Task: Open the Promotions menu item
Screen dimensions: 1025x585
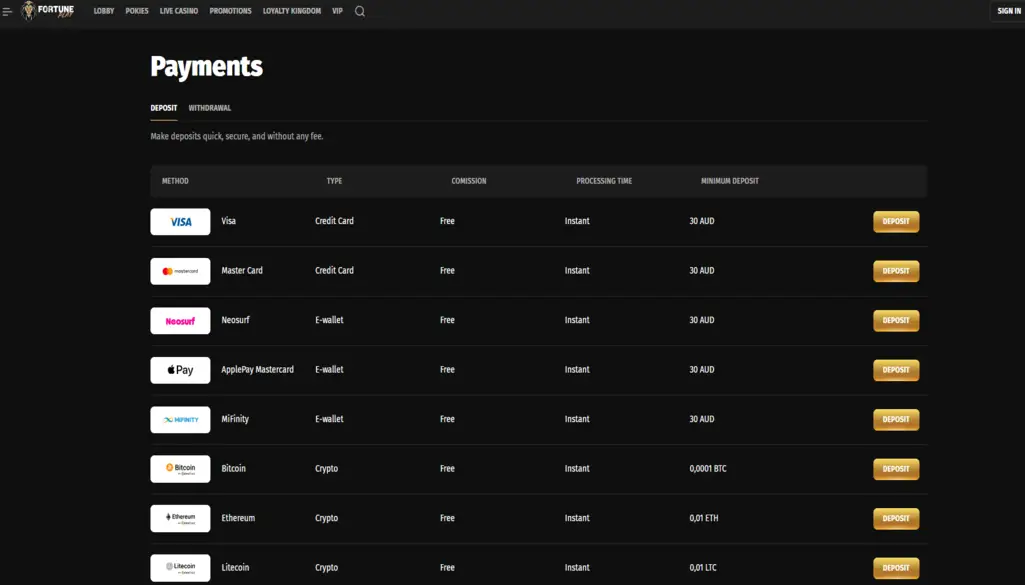Action: click(x=231, y=11)
